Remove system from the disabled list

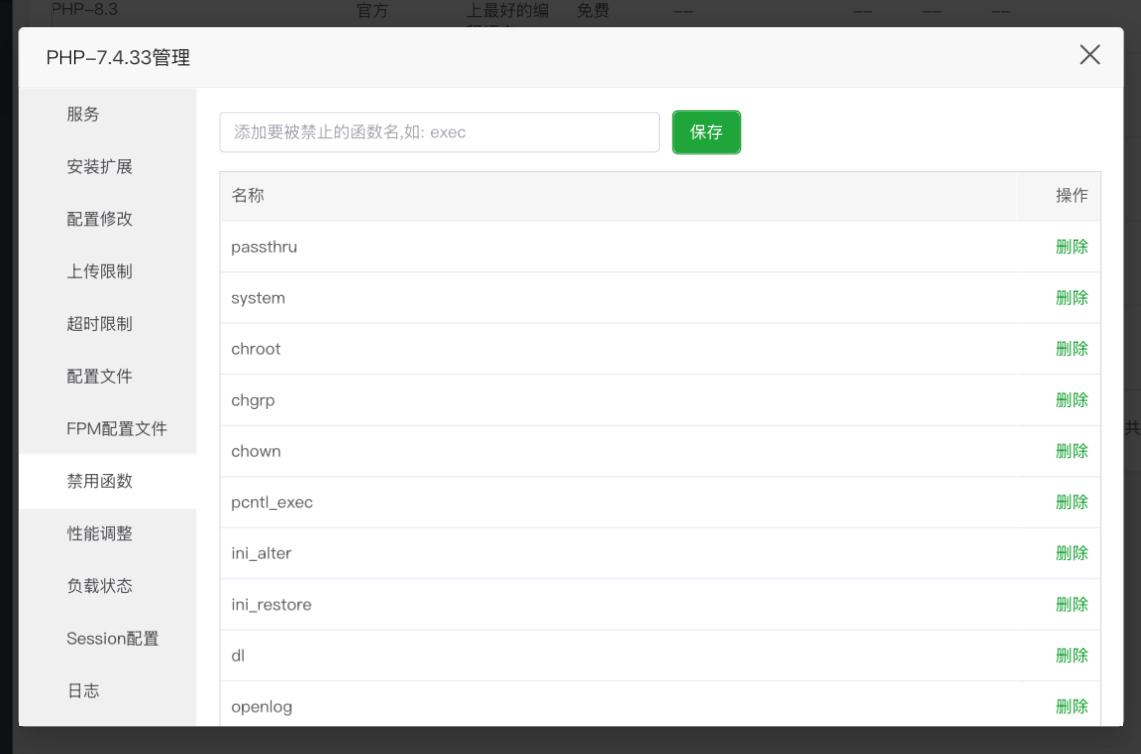coord(1073,297)
